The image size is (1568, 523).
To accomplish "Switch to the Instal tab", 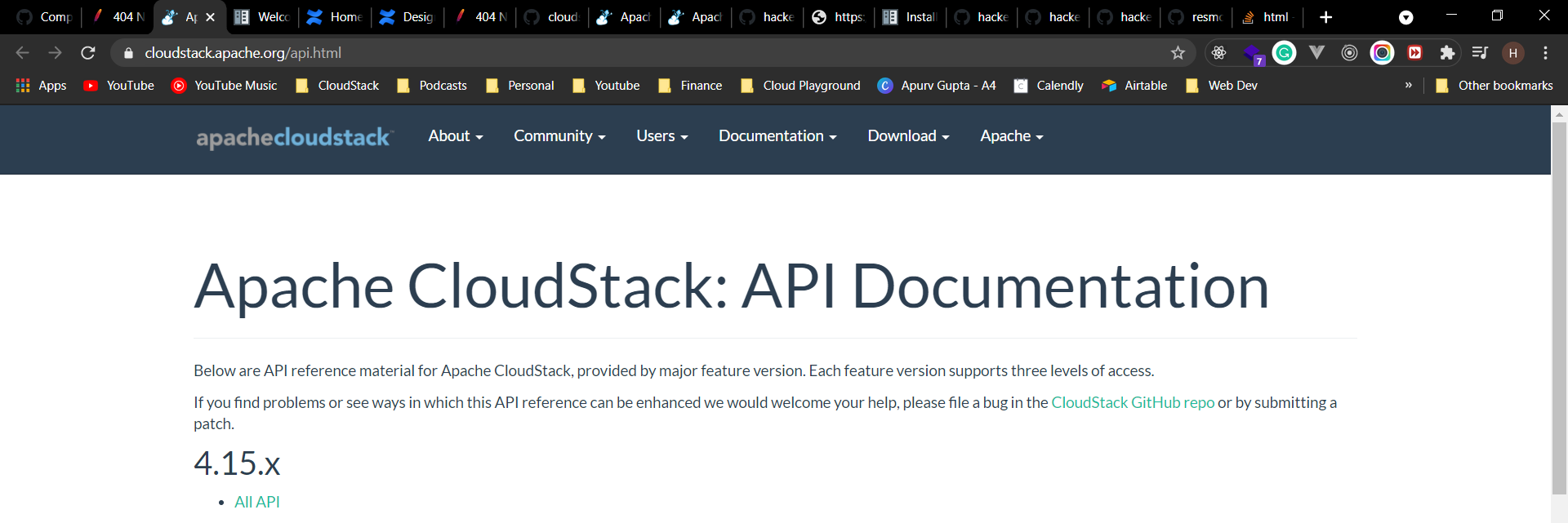I will (x=911, y=17).
